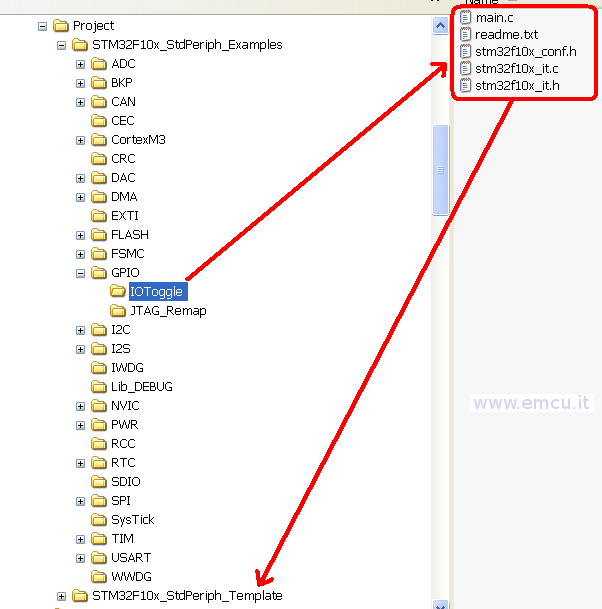Click the main.c file icon
This screenshot has height=609, width=602.
[465, 17]
